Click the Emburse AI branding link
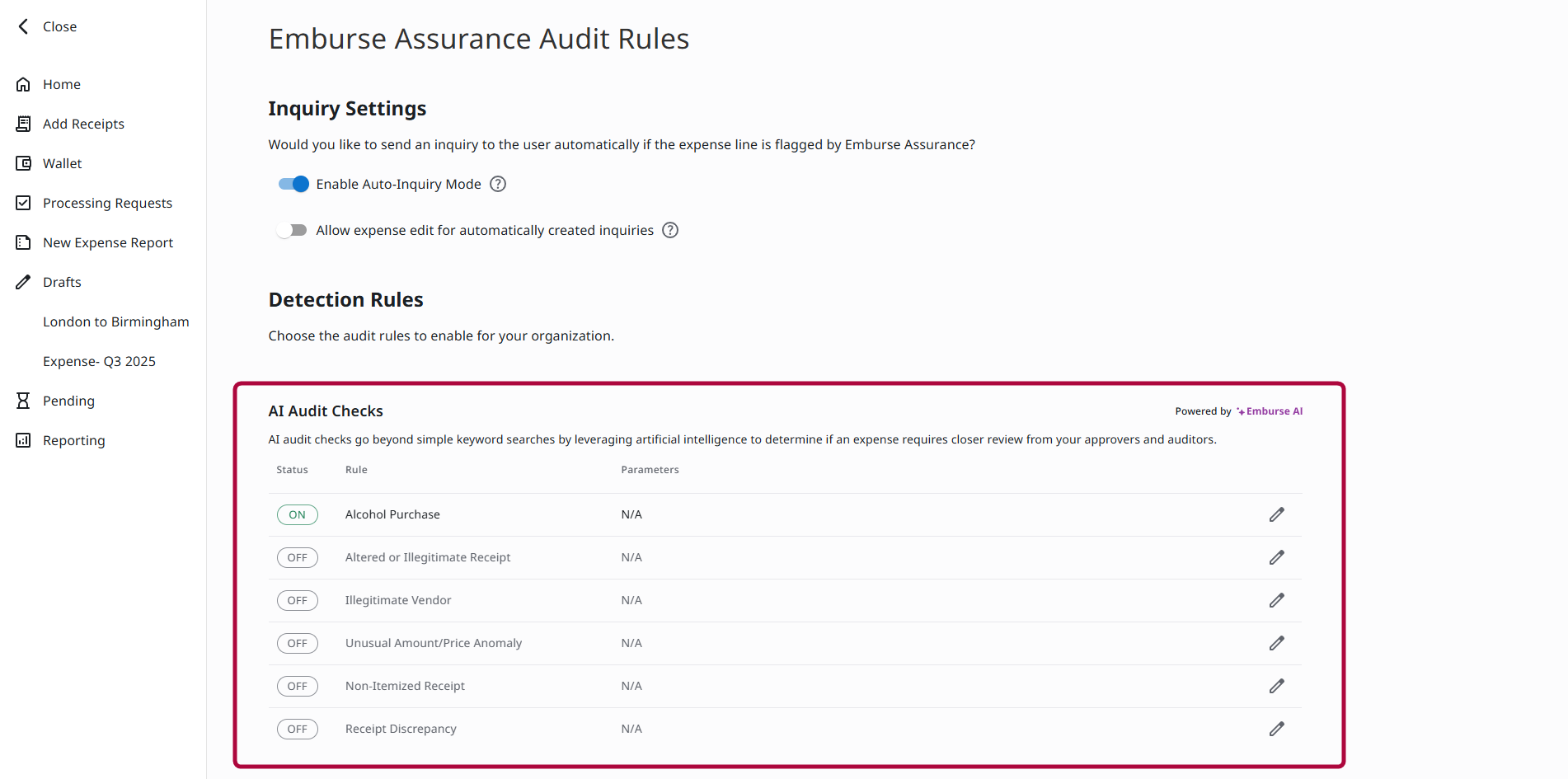Screen dimensions: 1568x779 click(x=1269, y=411)
